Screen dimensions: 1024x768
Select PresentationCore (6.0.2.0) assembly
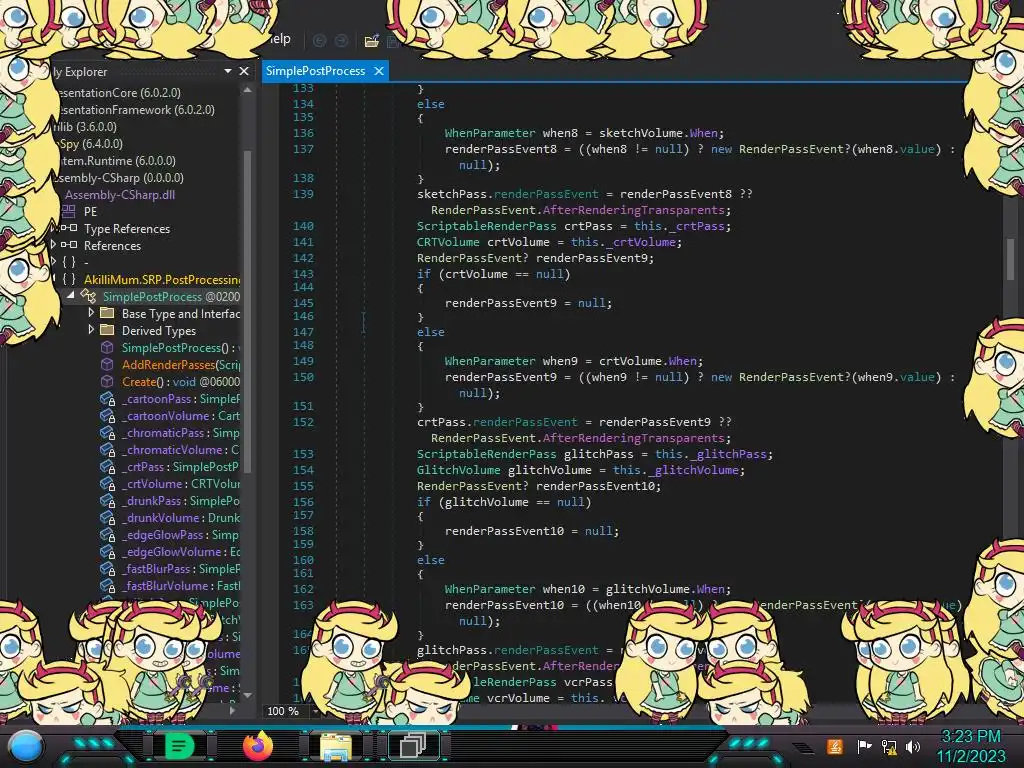click(120, 93)
